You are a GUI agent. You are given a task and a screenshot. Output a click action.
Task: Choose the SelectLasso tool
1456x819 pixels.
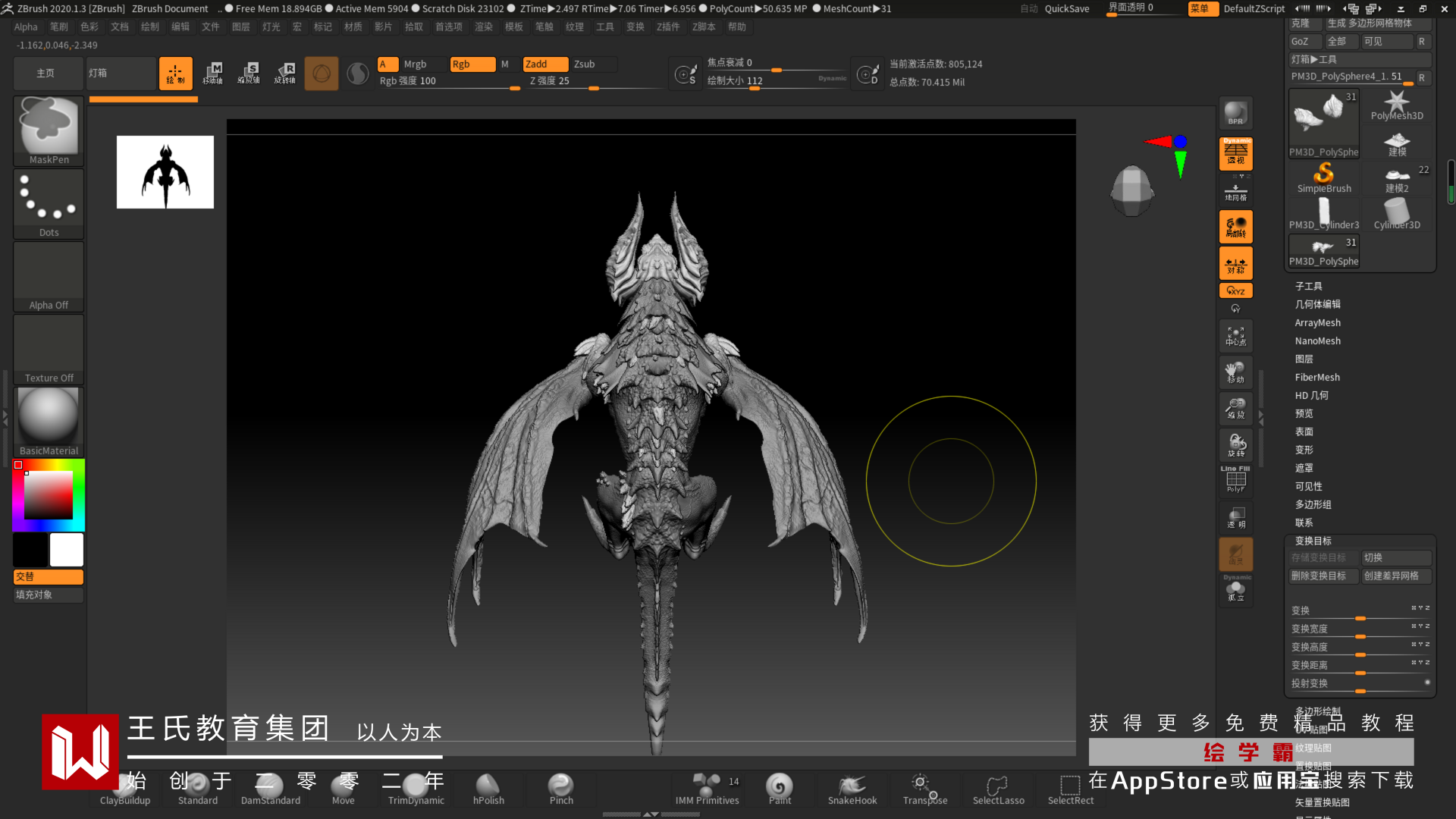coord(998,790)
